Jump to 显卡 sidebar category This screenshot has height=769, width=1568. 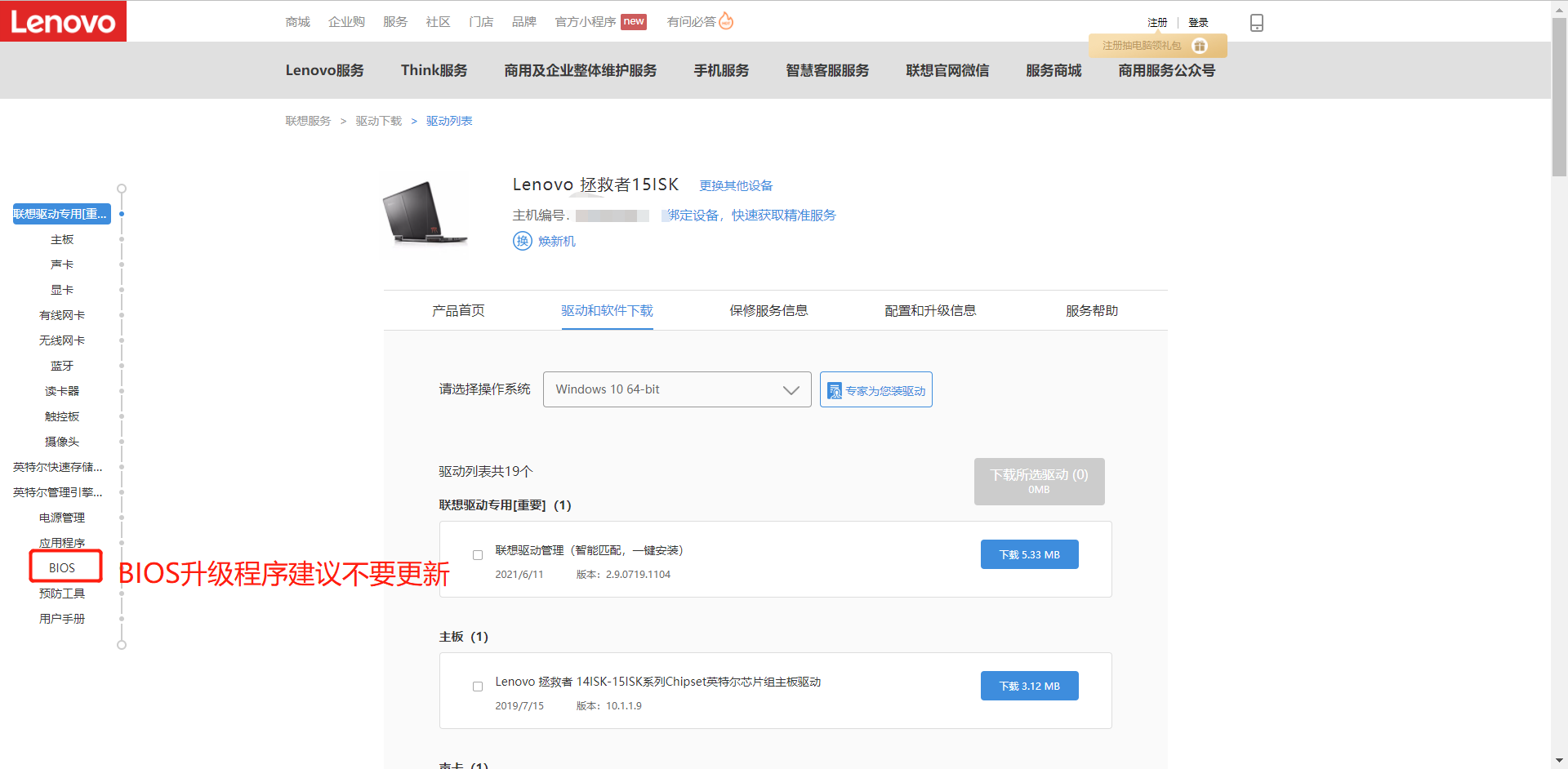pos(62,290)
